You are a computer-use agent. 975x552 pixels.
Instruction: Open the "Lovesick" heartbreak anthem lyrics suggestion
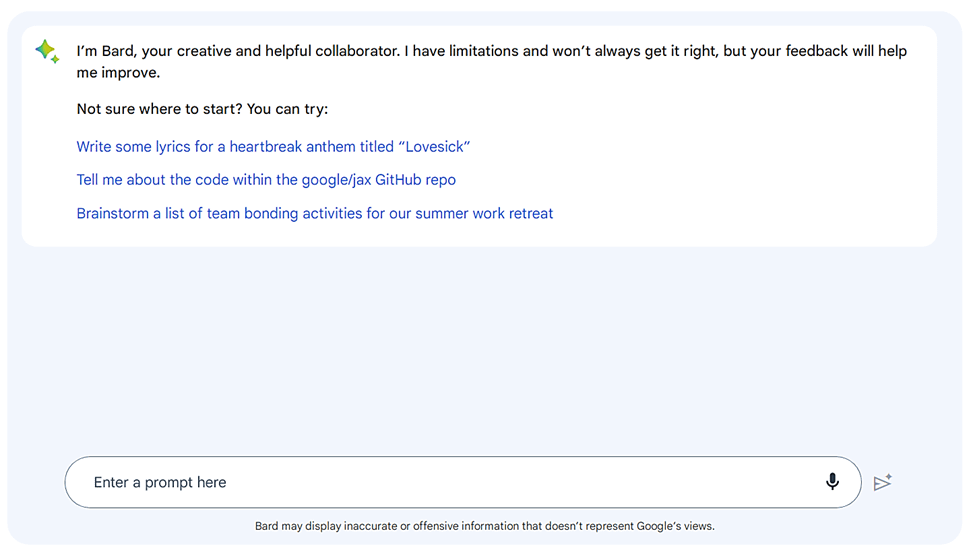point(273,147)
